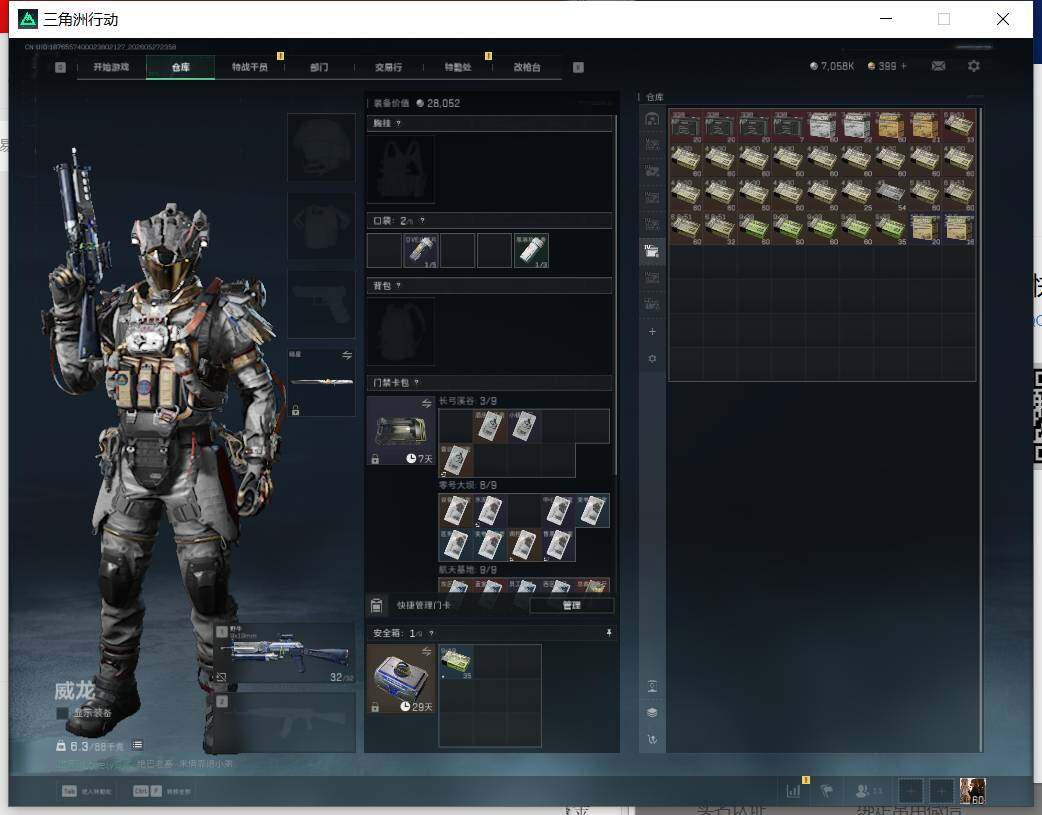This screenshot has height=815, width=1042.
Task: Open the 部门 tab
Action: (319, 67)
